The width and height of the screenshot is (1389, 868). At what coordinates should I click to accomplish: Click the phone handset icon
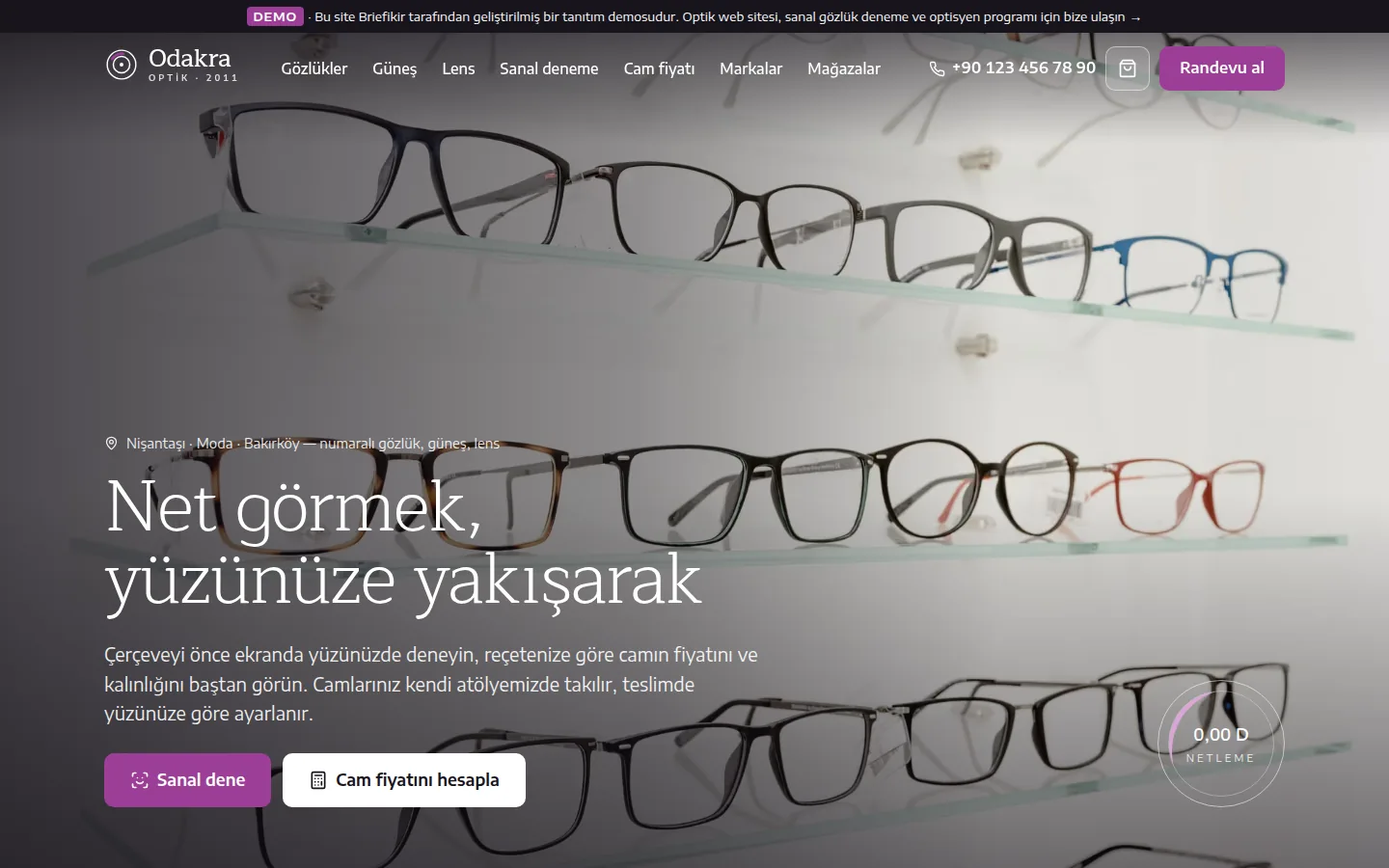tap(937, 68)
